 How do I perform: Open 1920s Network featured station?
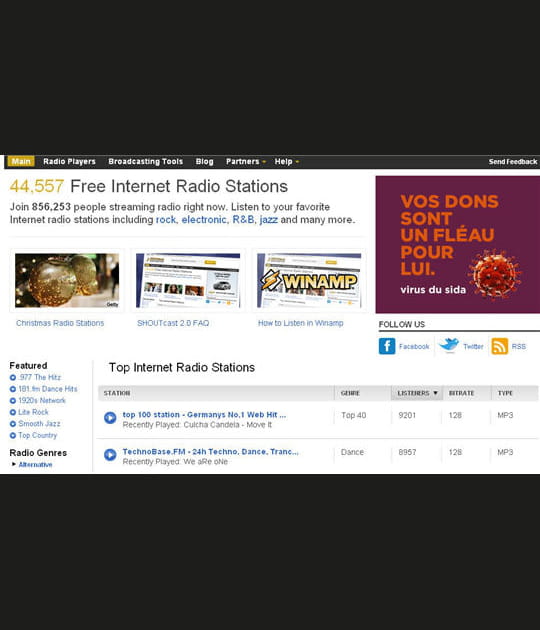42,401
